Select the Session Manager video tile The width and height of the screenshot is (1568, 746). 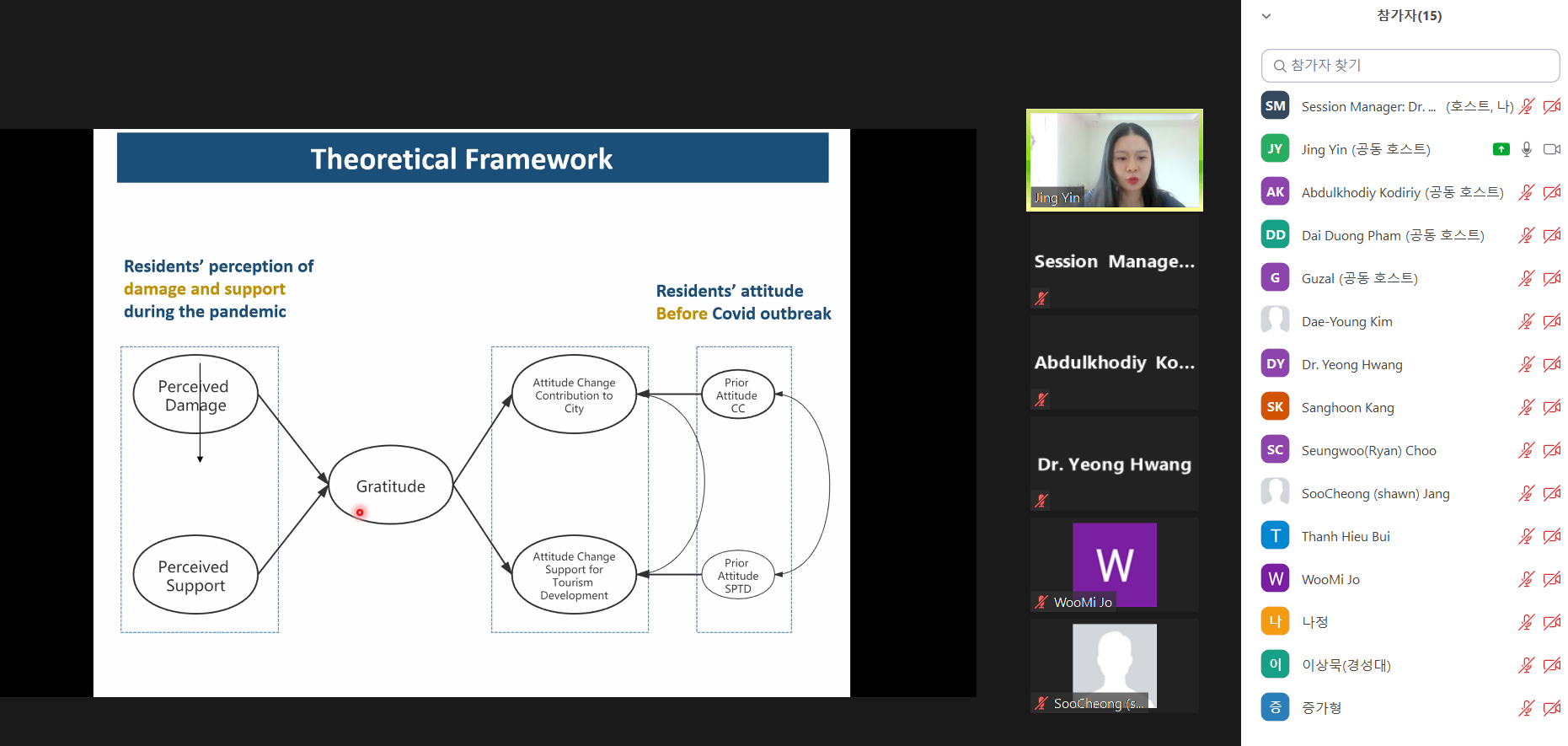point(1115,261)
